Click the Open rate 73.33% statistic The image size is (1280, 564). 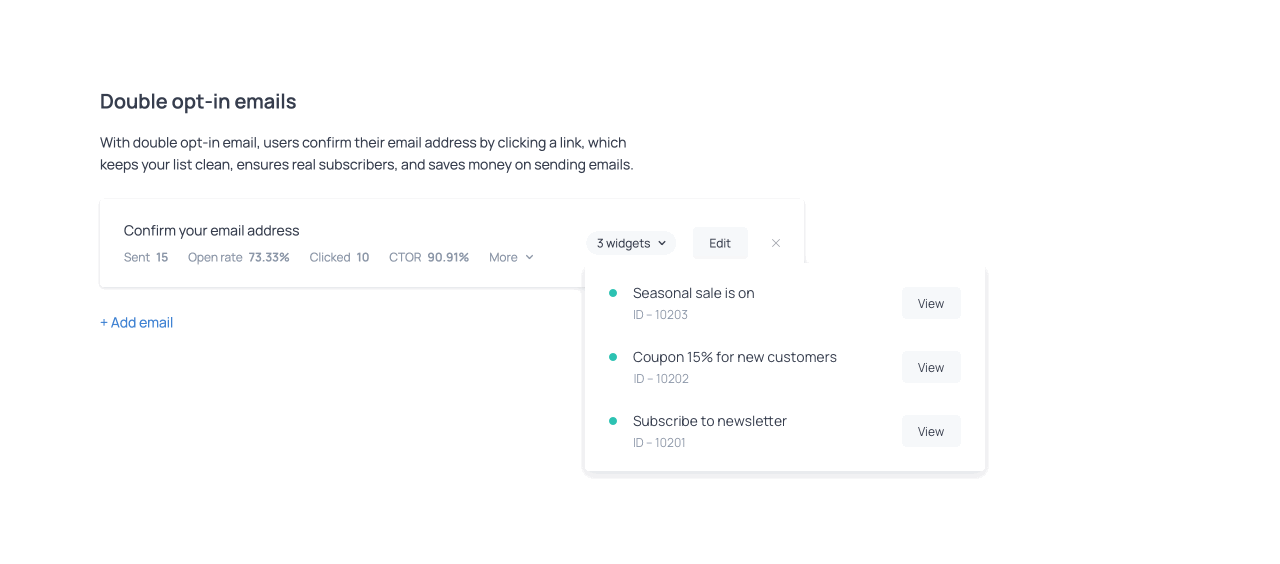[x=238, y=257]
